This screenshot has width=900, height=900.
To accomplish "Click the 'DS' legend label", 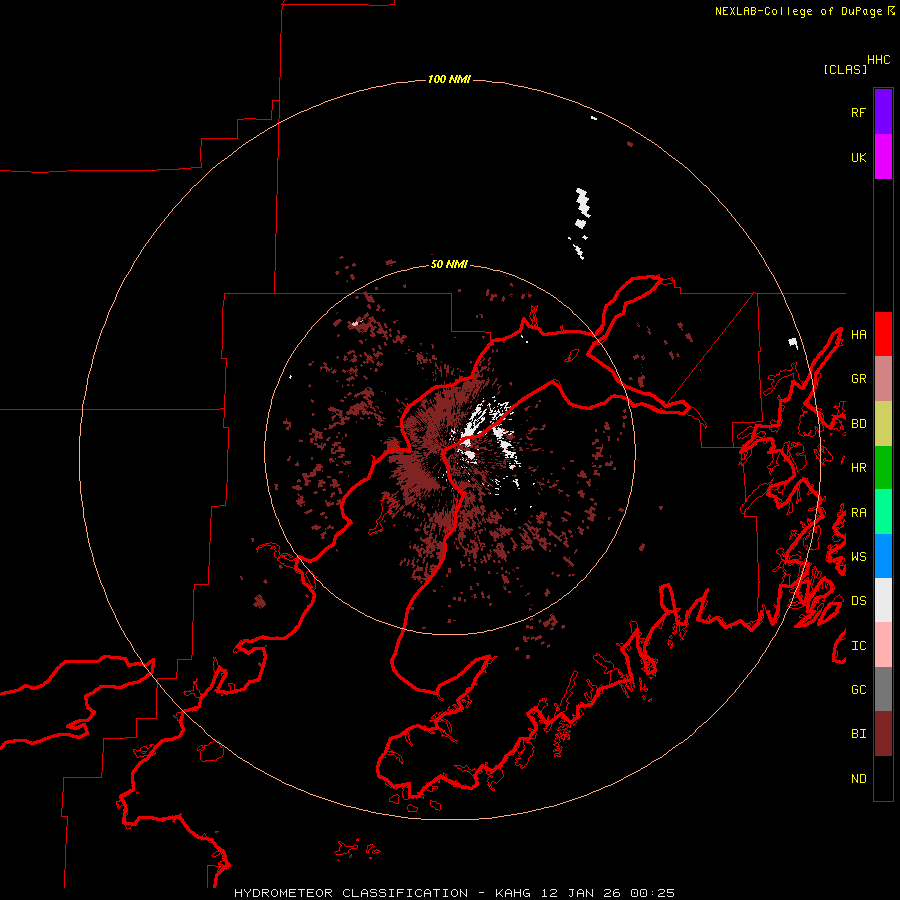I will (858, 601).
